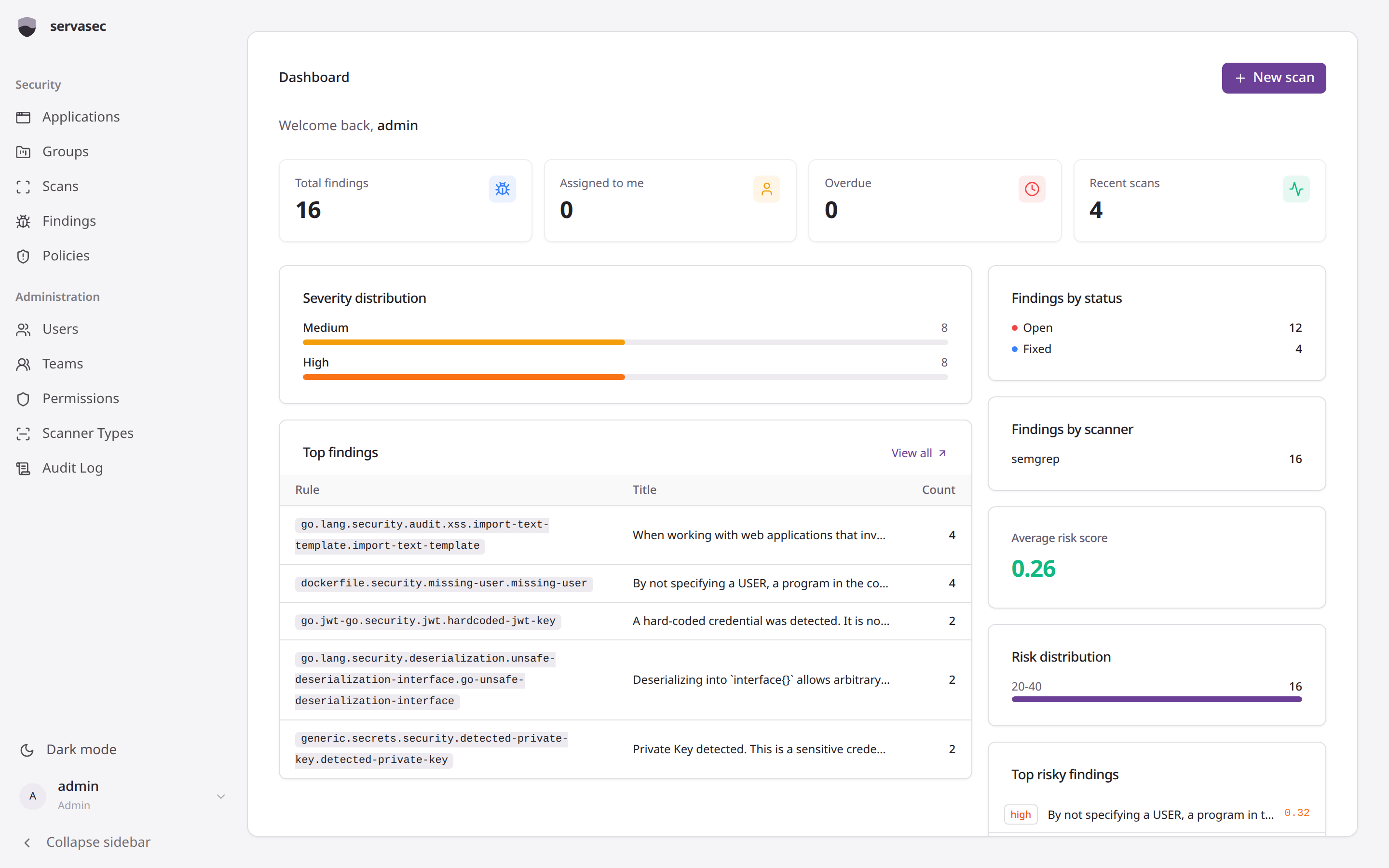Click the high badge in Top risky findings
The image size is (1389, 868).
(1021, 814)
